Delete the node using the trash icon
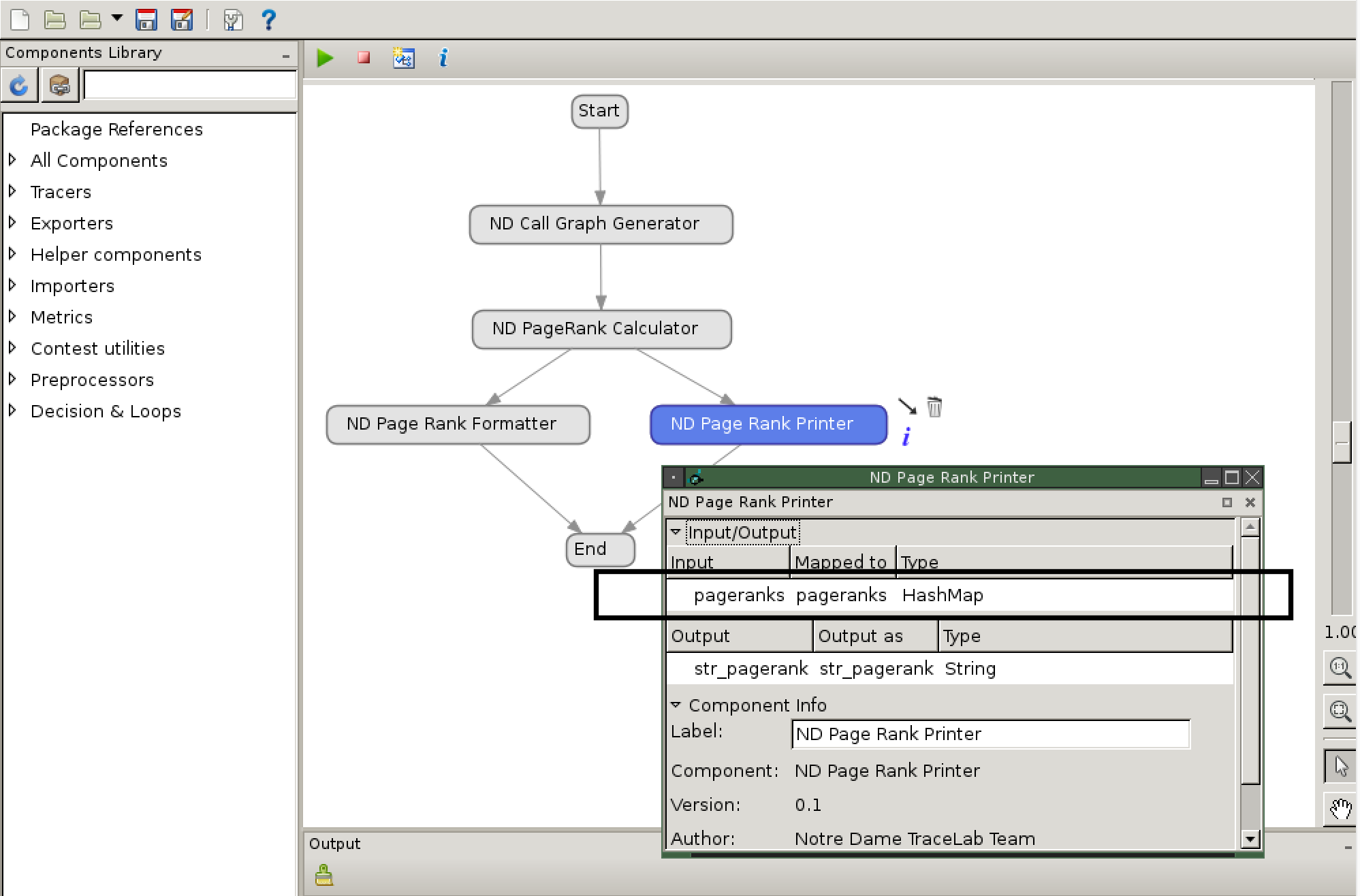Image resolution: width=1360 pixels, height=896 pixels. (x=934, y=406)
